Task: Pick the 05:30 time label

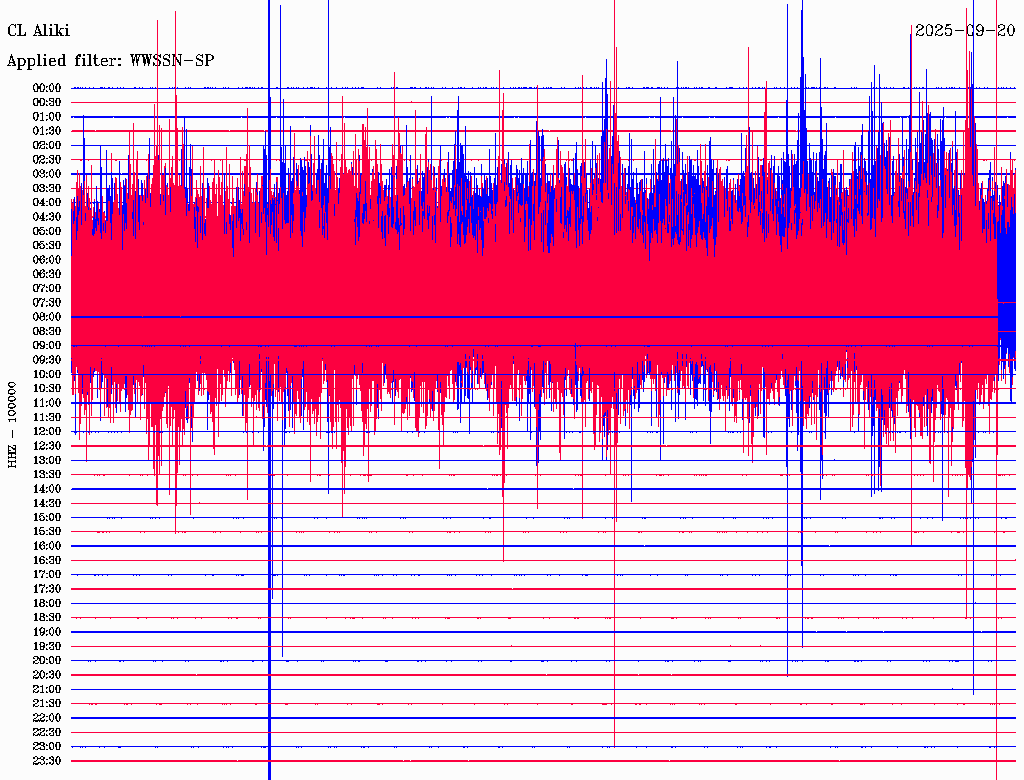Action: (x=47, y=246)
